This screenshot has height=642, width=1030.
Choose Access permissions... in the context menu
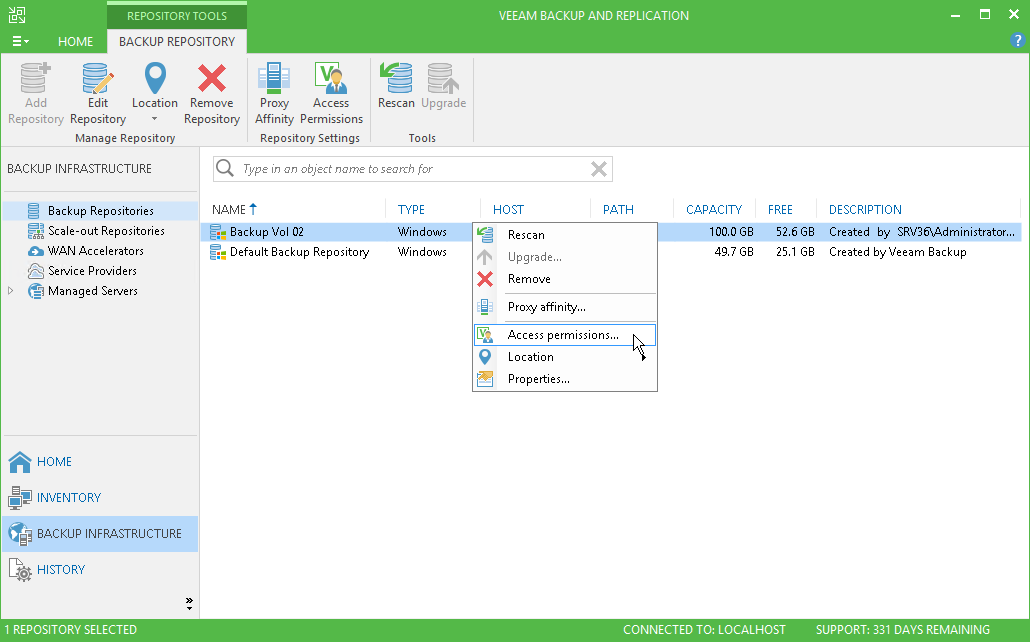pos(565,335)
